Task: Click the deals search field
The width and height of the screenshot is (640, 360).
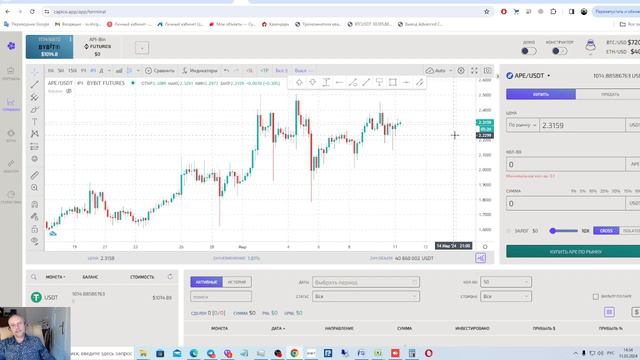Action: pyautogui.click(x=221, y=297)
